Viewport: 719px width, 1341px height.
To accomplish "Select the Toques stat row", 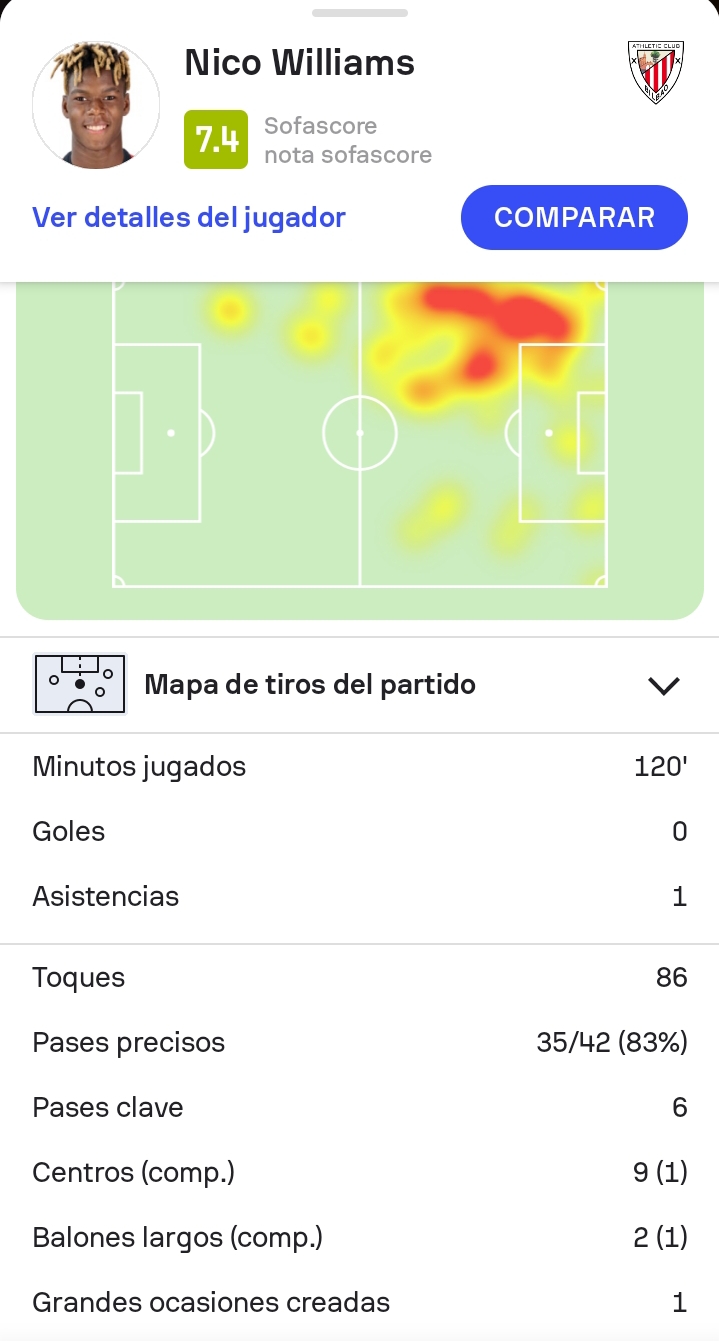I will coord(359,977).
